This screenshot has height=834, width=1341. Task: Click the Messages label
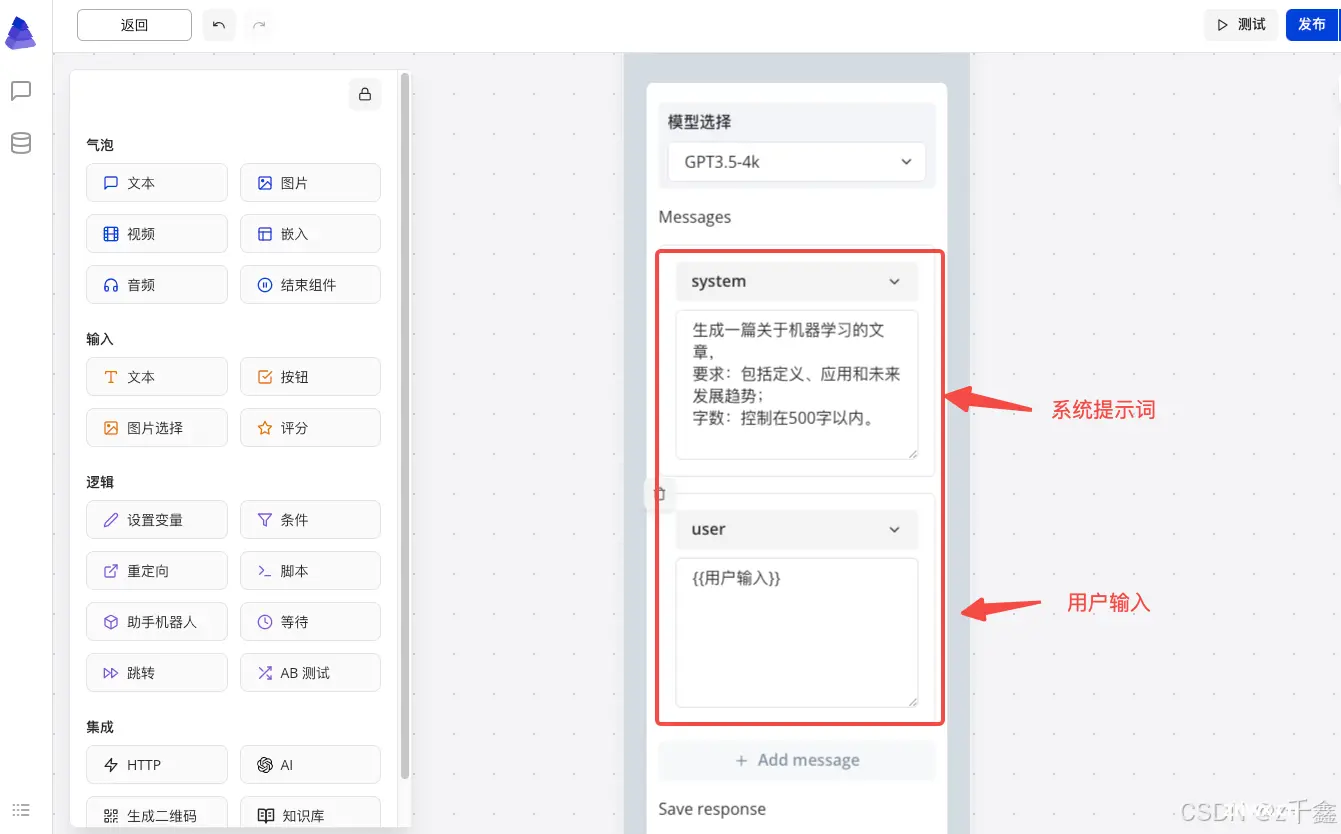(x=695, y=217)
